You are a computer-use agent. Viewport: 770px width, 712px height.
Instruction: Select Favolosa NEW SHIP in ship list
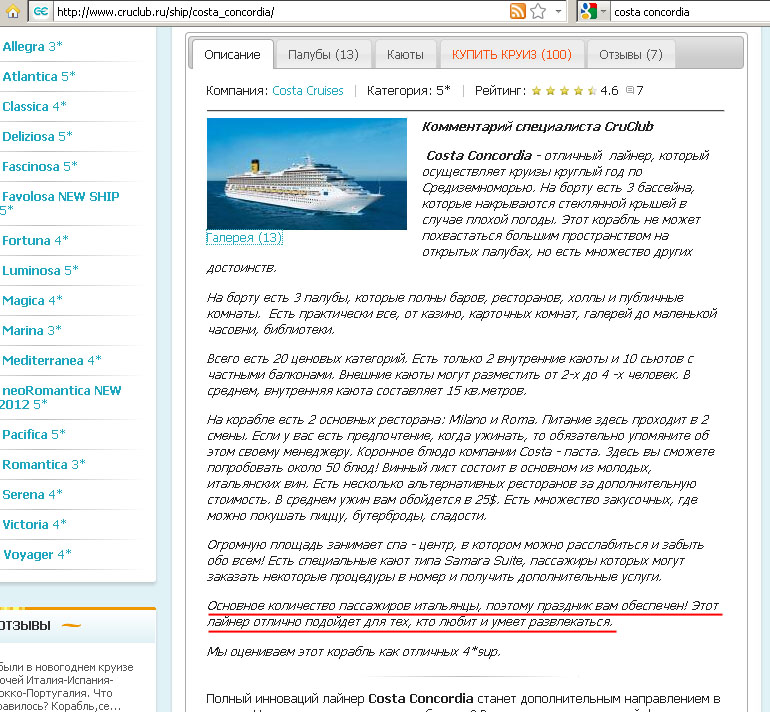tap(60, 197)
